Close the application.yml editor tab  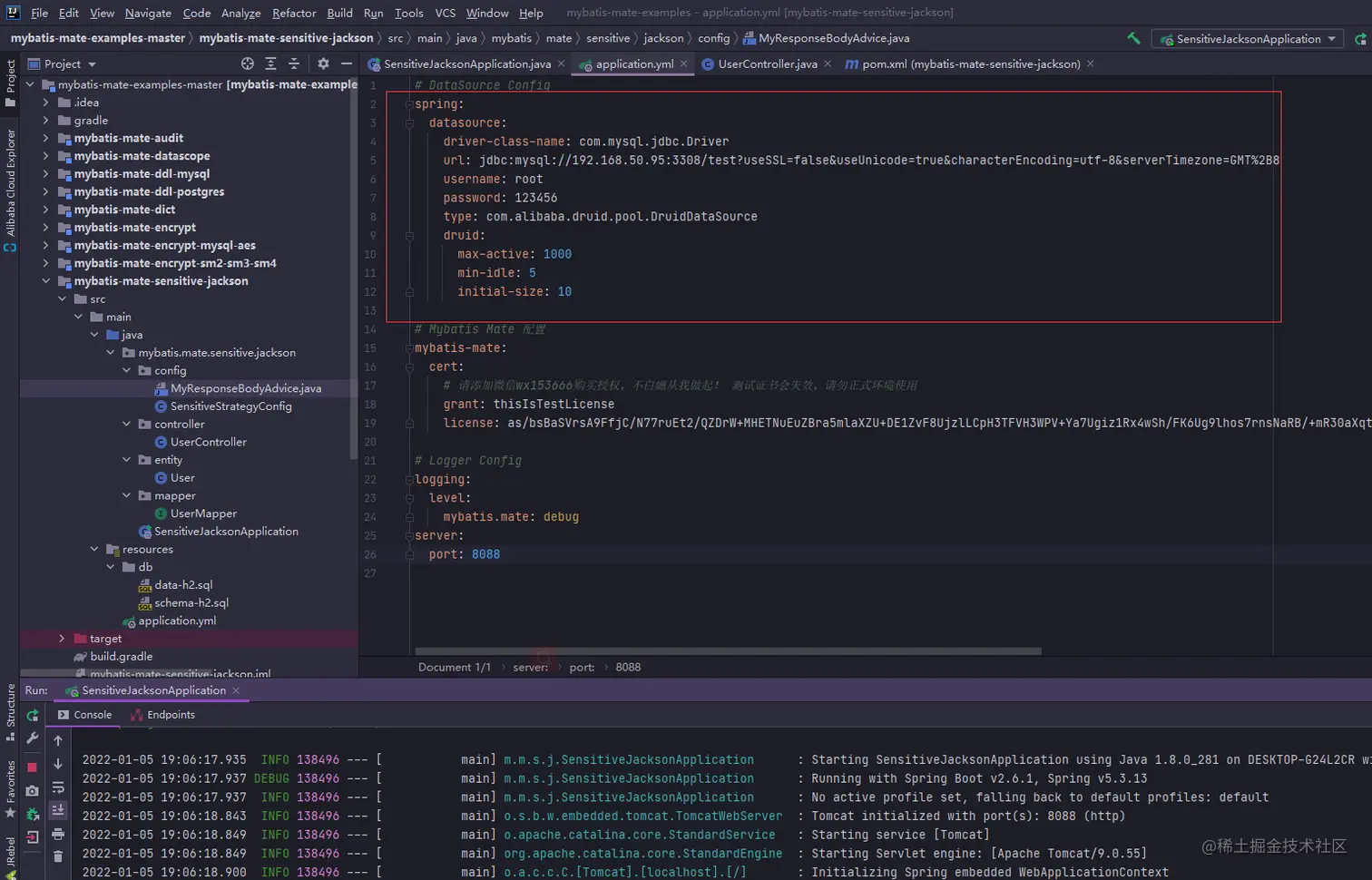coord(683,64)
